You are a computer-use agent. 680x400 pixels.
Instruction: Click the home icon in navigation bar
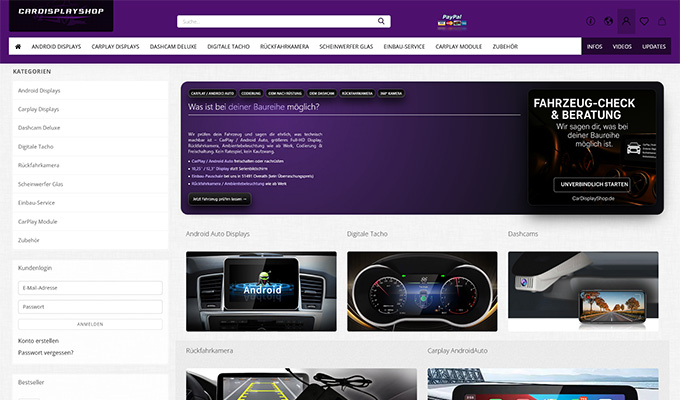coord(18,46)
